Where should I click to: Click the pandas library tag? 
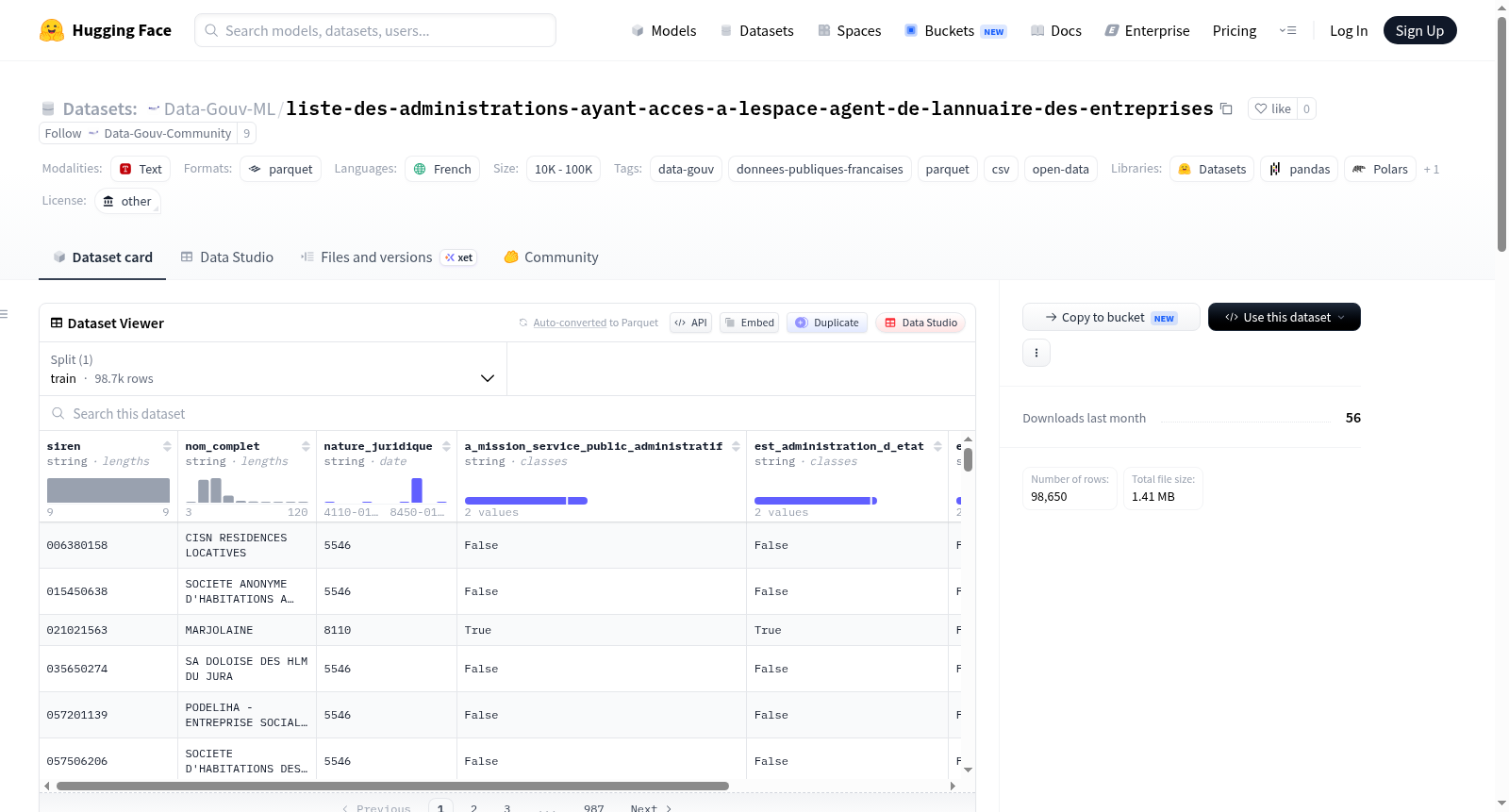1299,169
